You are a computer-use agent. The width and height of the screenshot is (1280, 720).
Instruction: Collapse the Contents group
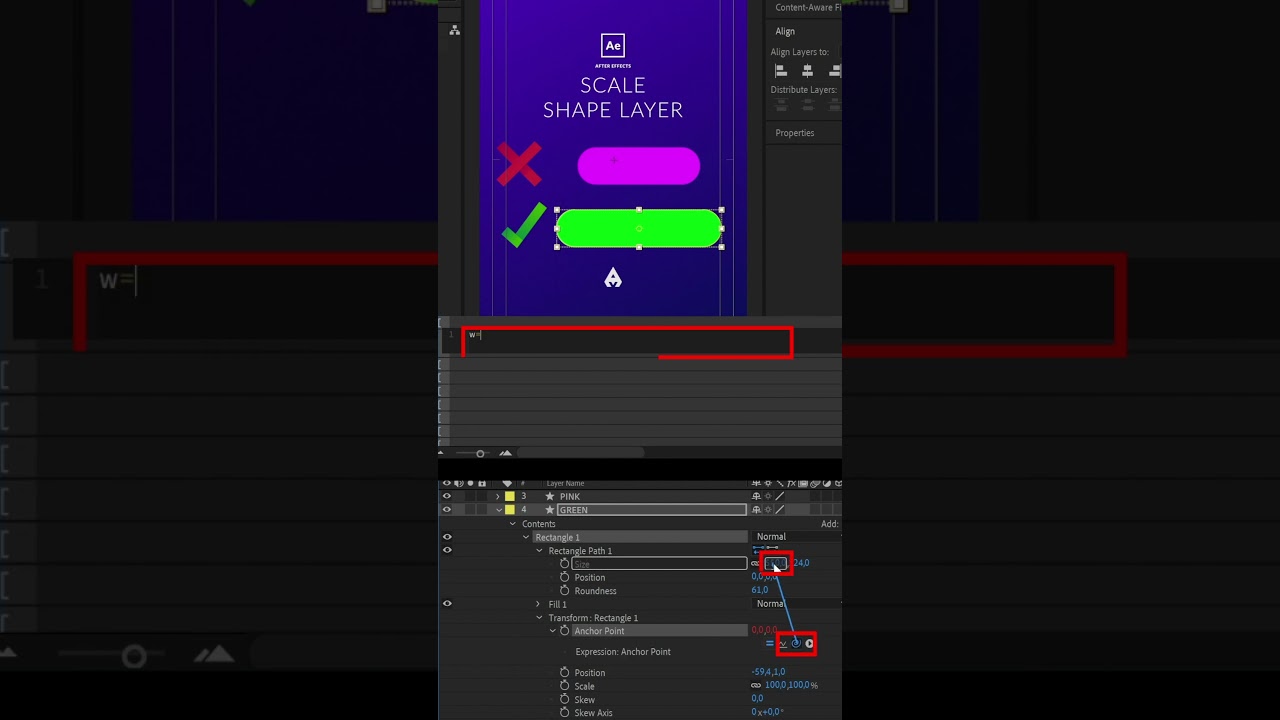513,524
